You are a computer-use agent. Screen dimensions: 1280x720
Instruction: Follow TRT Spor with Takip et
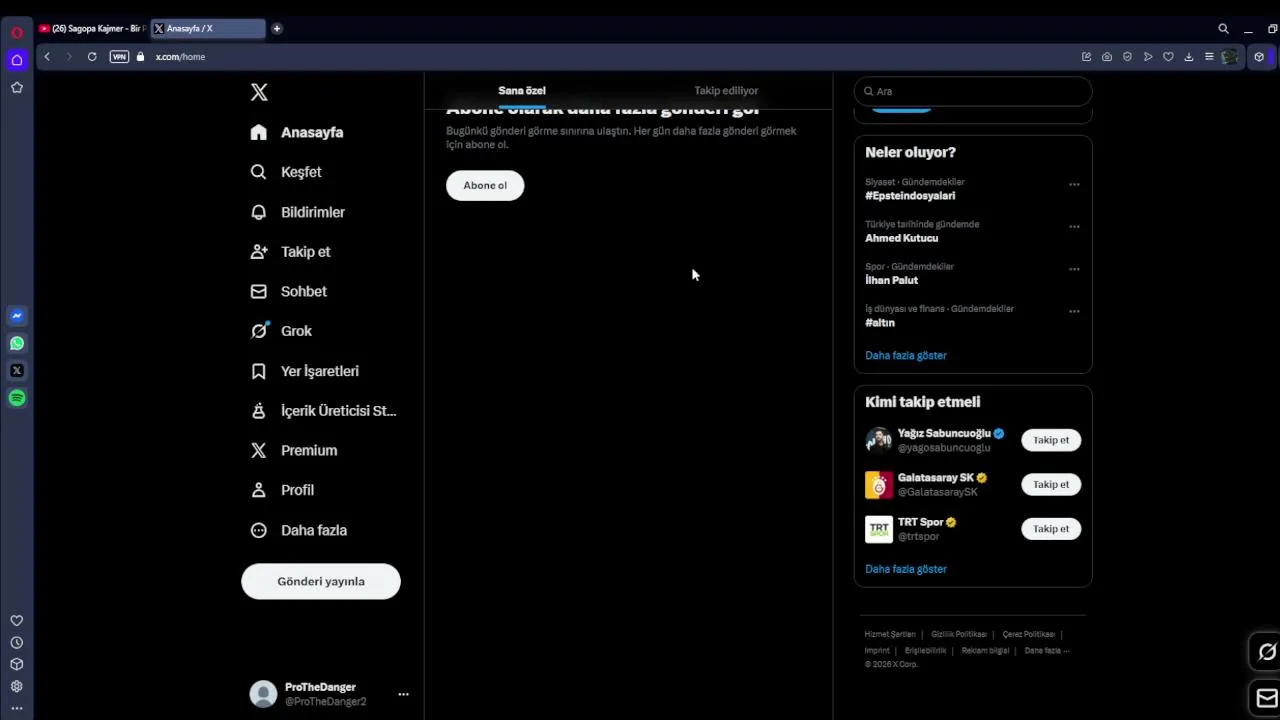point(1051,529)
